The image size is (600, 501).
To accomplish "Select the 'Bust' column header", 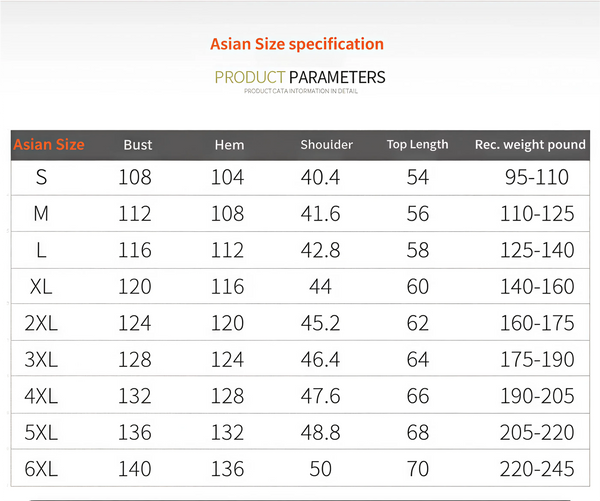I will pos(138,145).
